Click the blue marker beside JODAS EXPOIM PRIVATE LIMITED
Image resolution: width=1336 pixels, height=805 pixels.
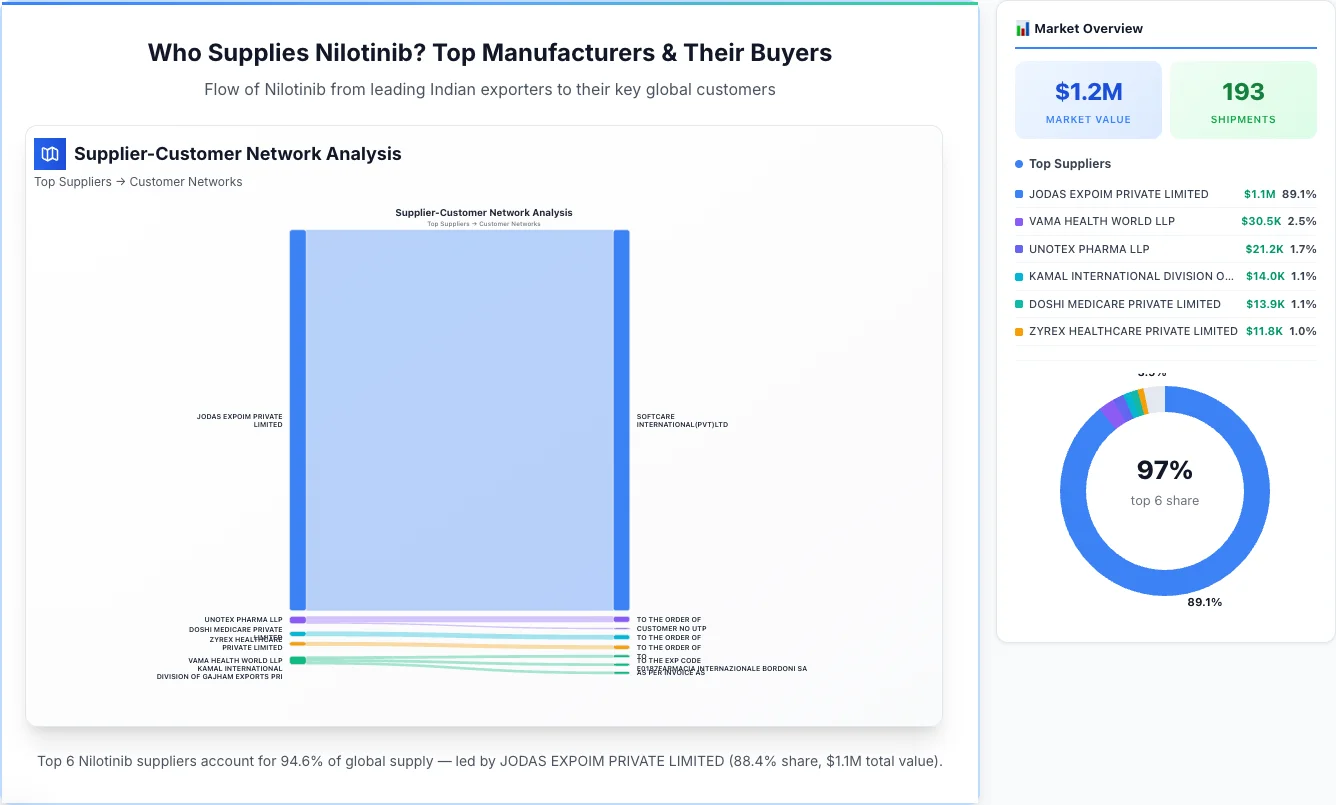[1018, 194]
